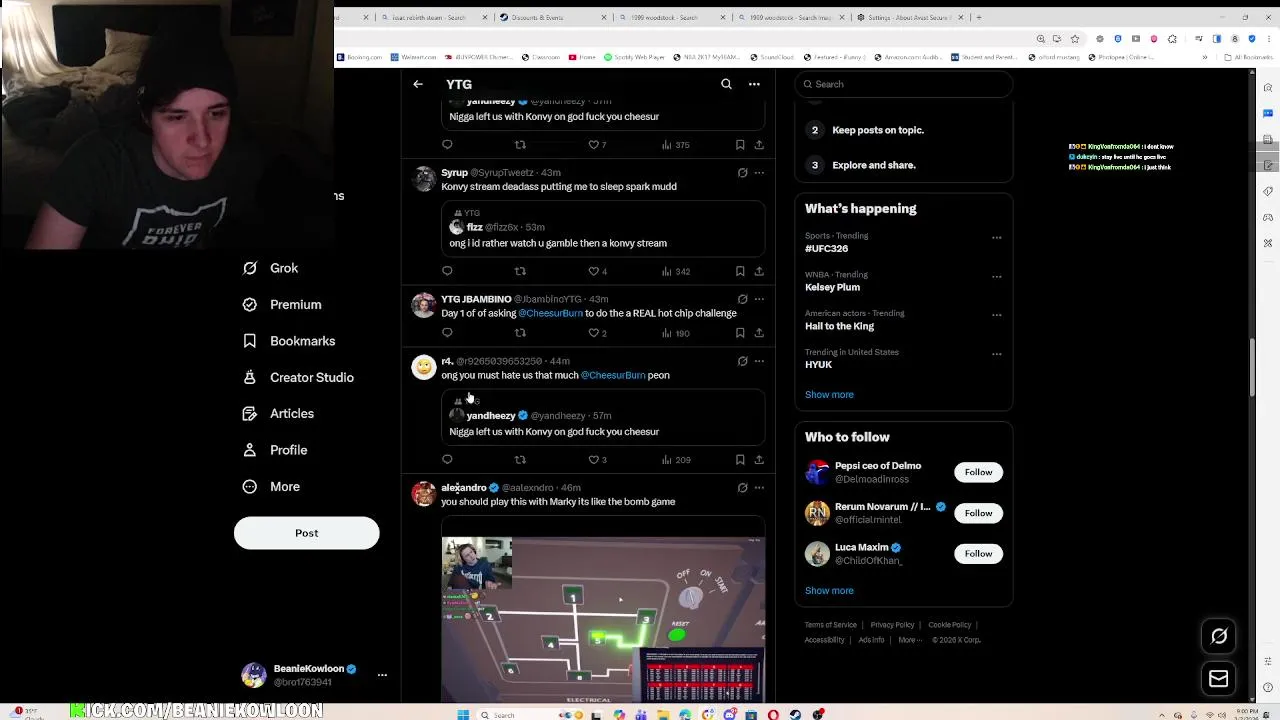View analytics of Syrup's post with 342 views
Image resolution: width=1280 pixels, height=720 pixels.
[676, 271]
